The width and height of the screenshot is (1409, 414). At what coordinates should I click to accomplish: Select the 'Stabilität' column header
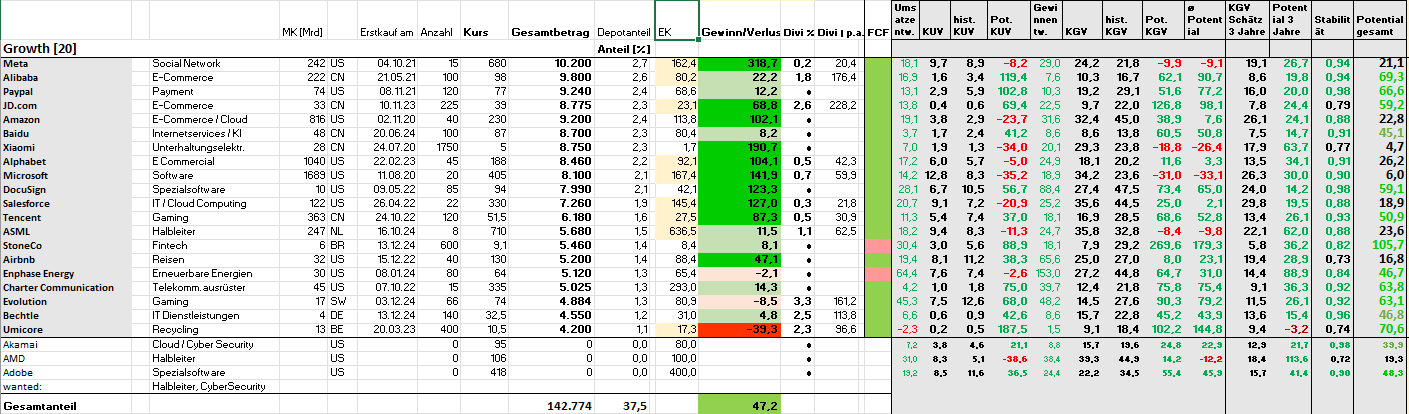[x=1331, y=20]
